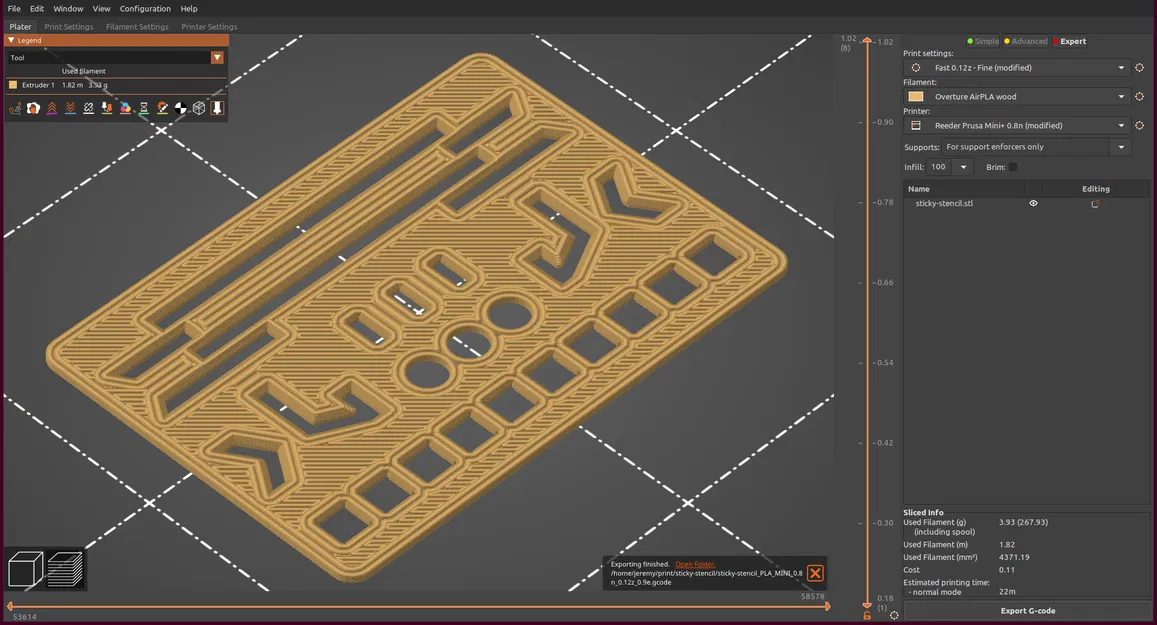Image resolution: width=1157 pixels, height=625 pixels.
Task: Select Simple mode
Action: point(982,41)
